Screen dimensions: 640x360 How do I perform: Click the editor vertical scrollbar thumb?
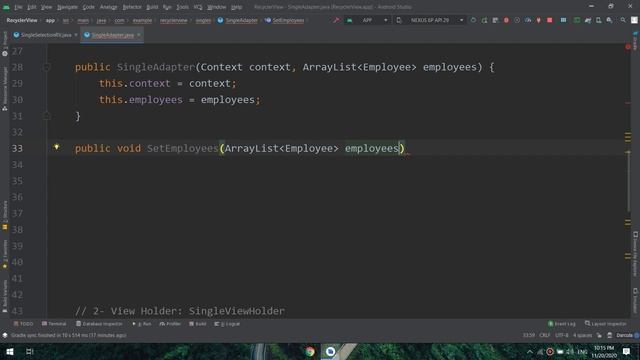click(629, 182)
